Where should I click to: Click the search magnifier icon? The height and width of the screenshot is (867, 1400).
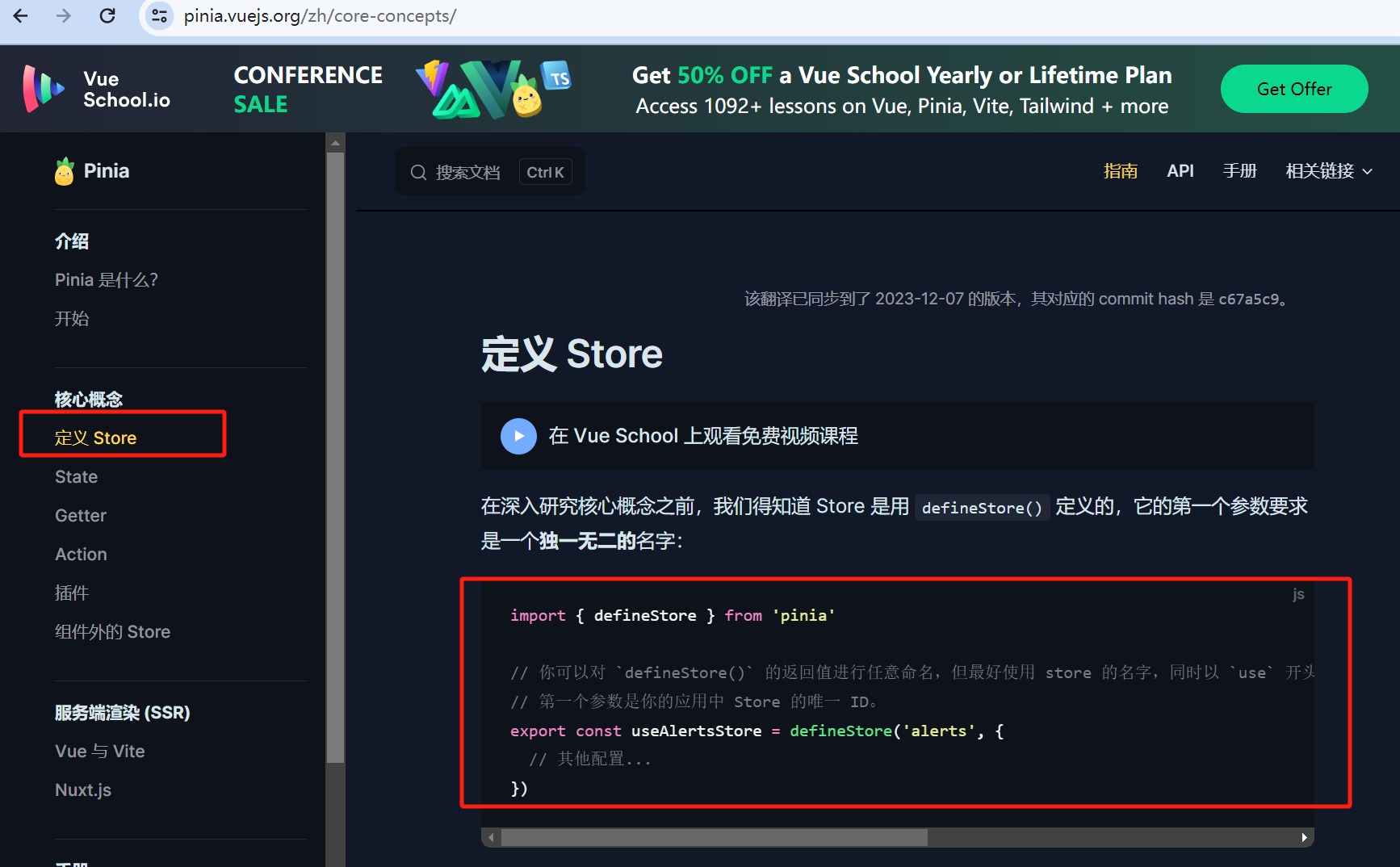pyautogui.click(x=418, y=172)
